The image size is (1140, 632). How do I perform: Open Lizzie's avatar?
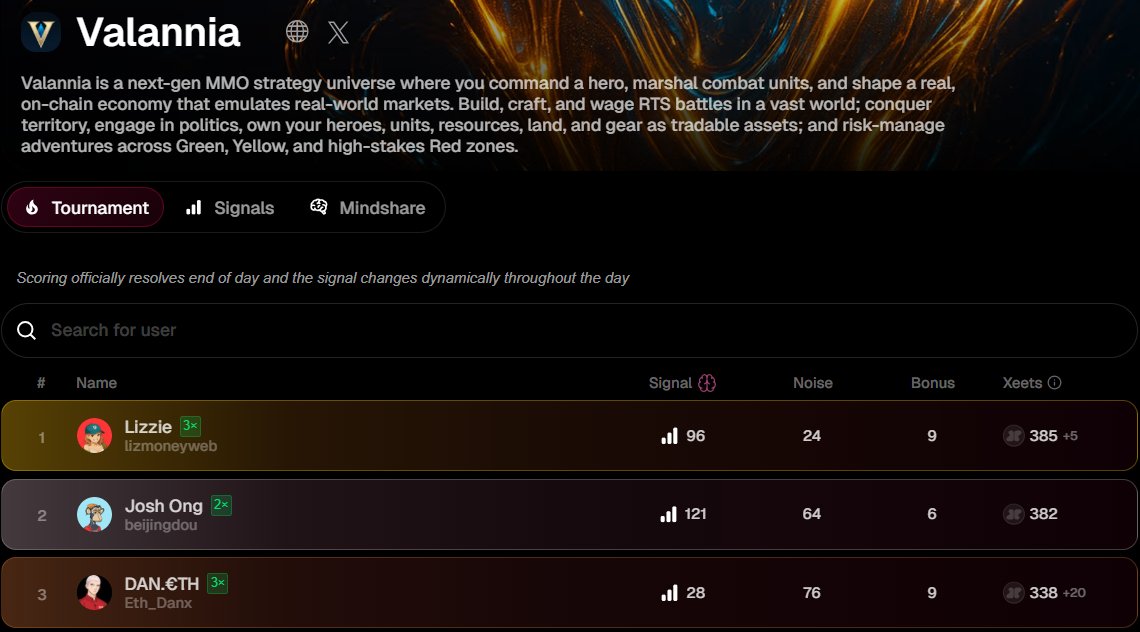[95, 436]
